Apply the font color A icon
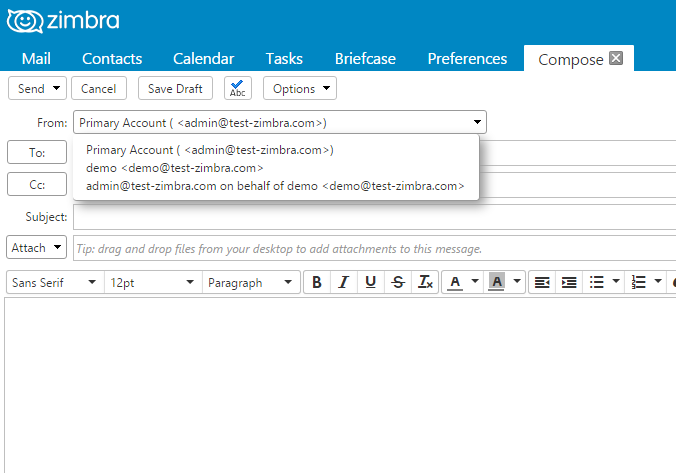Screen dimensions: 676x473 pyautogui.click(x=455, y=282)
